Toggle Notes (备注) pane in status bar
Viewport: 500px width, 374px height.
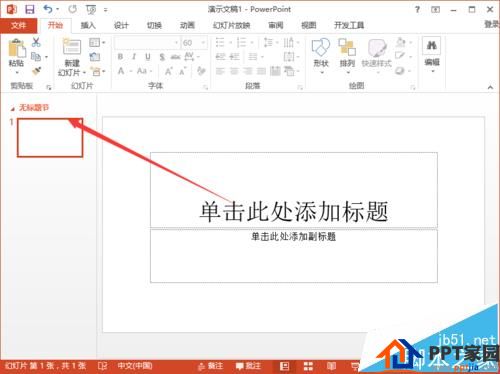tap(210, 366)
